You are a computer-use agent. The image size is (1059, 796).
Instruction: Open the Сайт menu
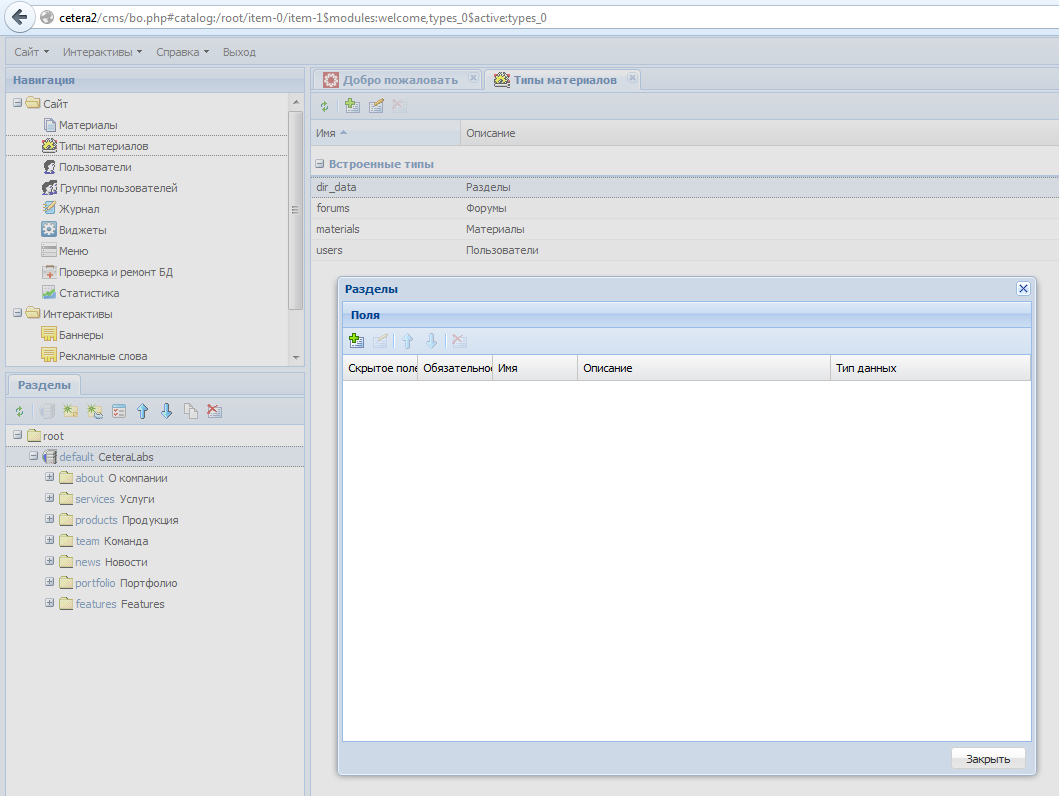tap(32, 52)
